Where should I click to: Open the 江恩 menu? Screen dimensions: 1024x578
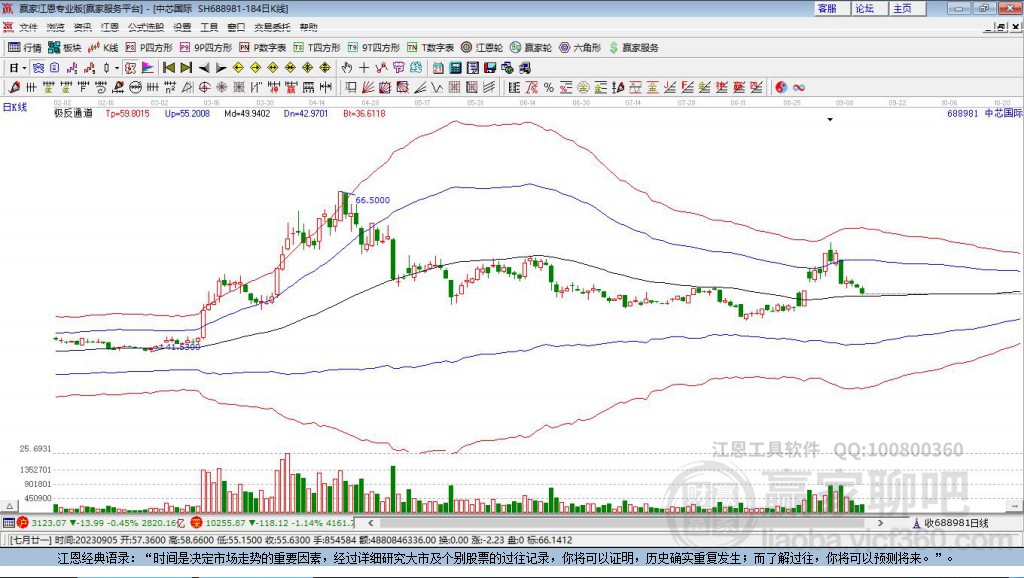(110, 27)
